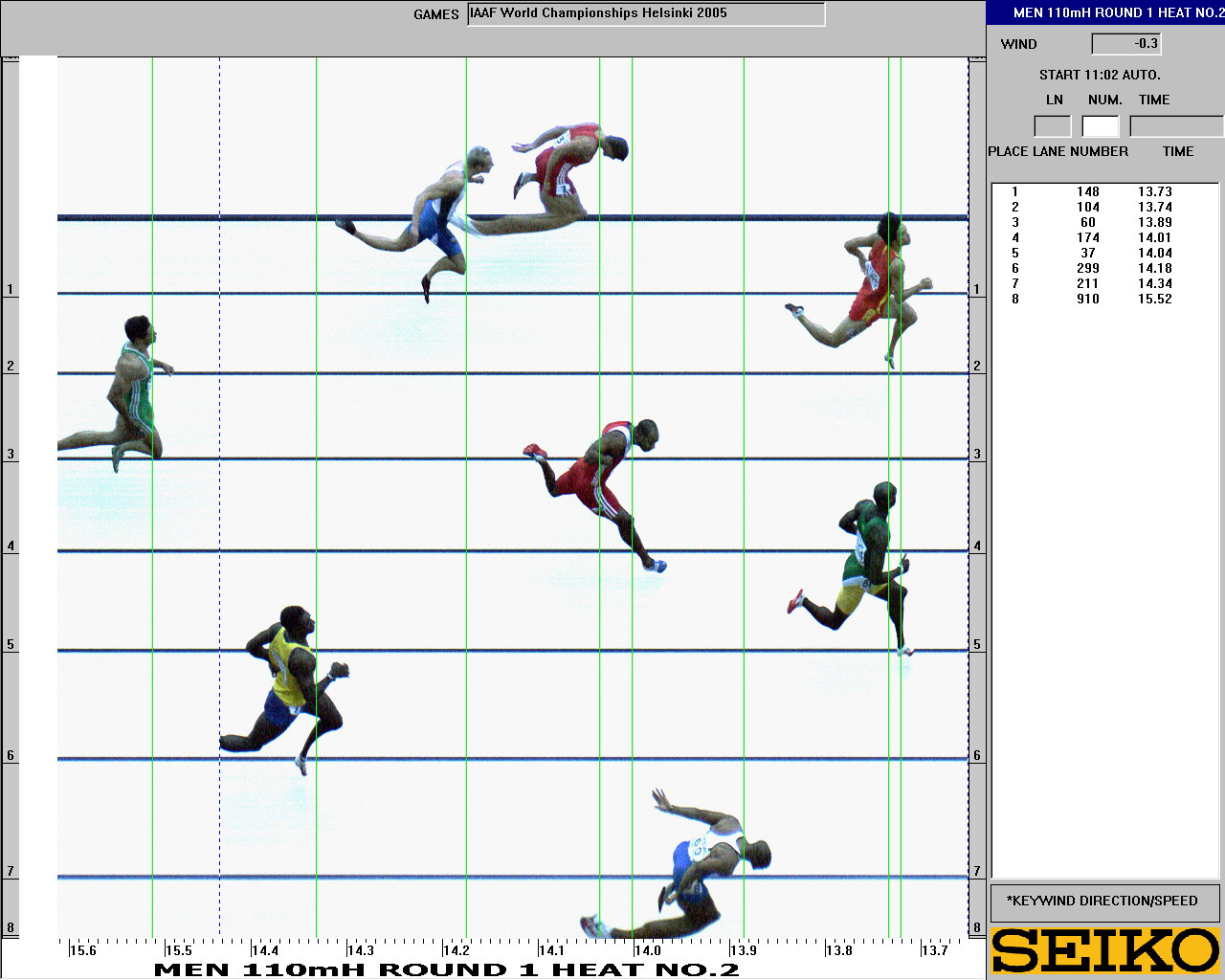Click the 15.6 tick on time scale

(82, 950)
